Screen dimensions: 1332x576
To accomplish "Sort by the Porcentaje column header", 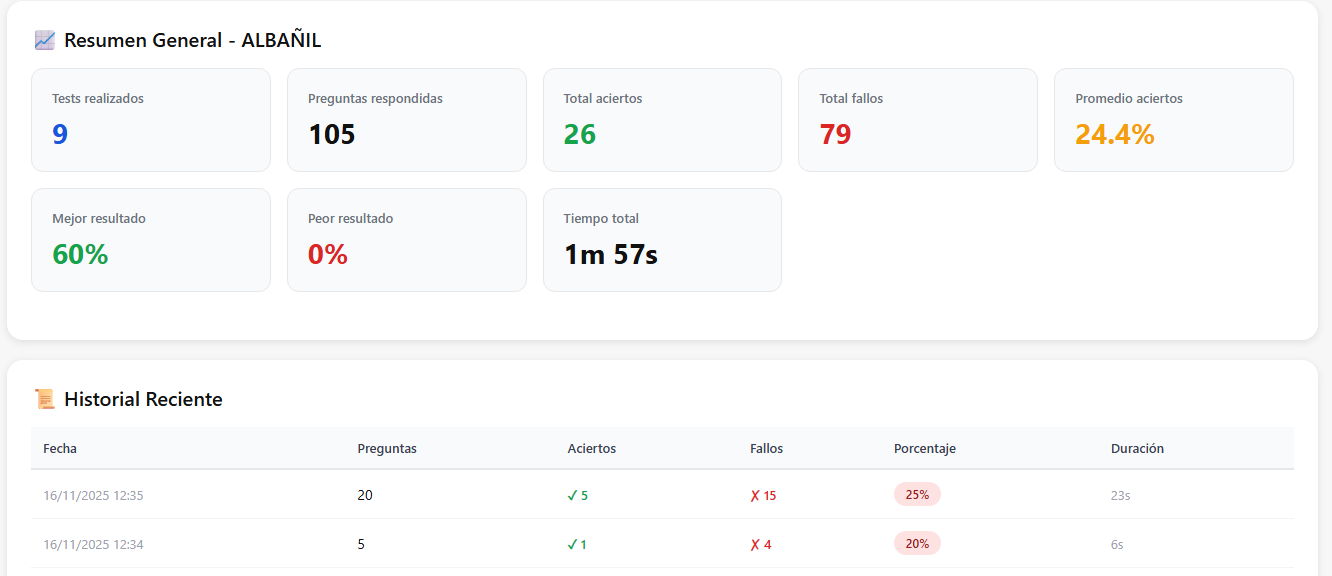I will point(924,449).
